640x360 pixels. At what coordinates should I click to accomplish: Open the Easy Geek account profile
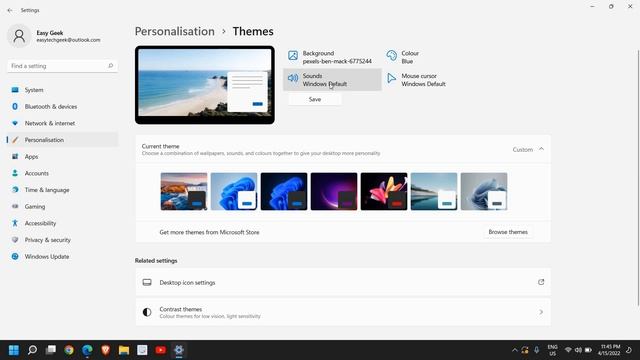(53, 36)
